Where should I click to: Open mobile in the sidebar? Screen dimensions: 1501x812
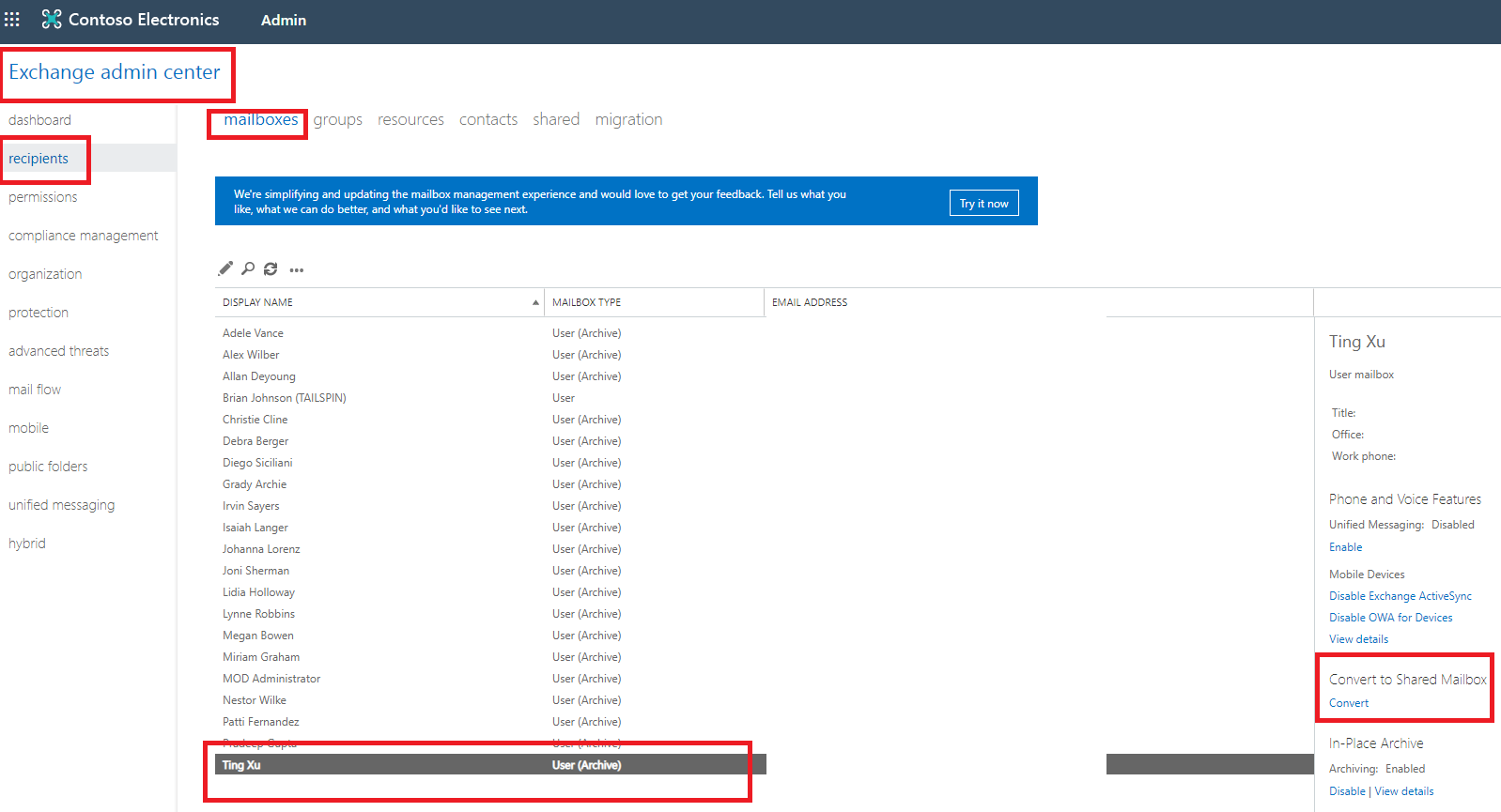[29, 428]
